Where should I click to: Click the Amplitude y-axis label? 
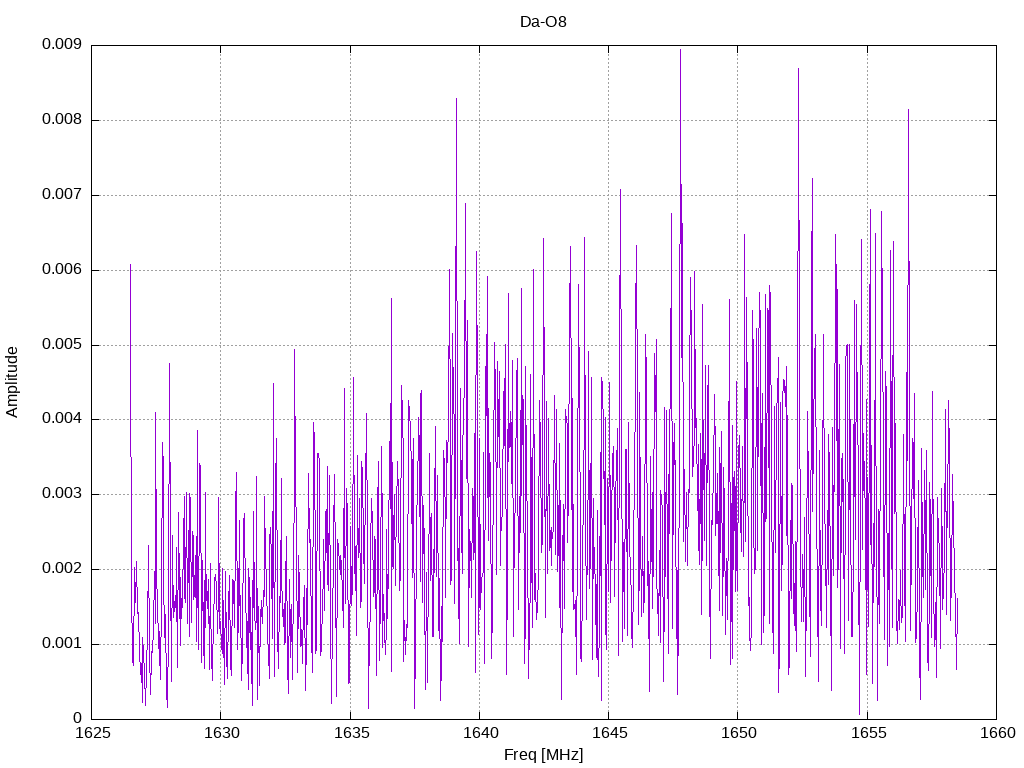[12, 382]
